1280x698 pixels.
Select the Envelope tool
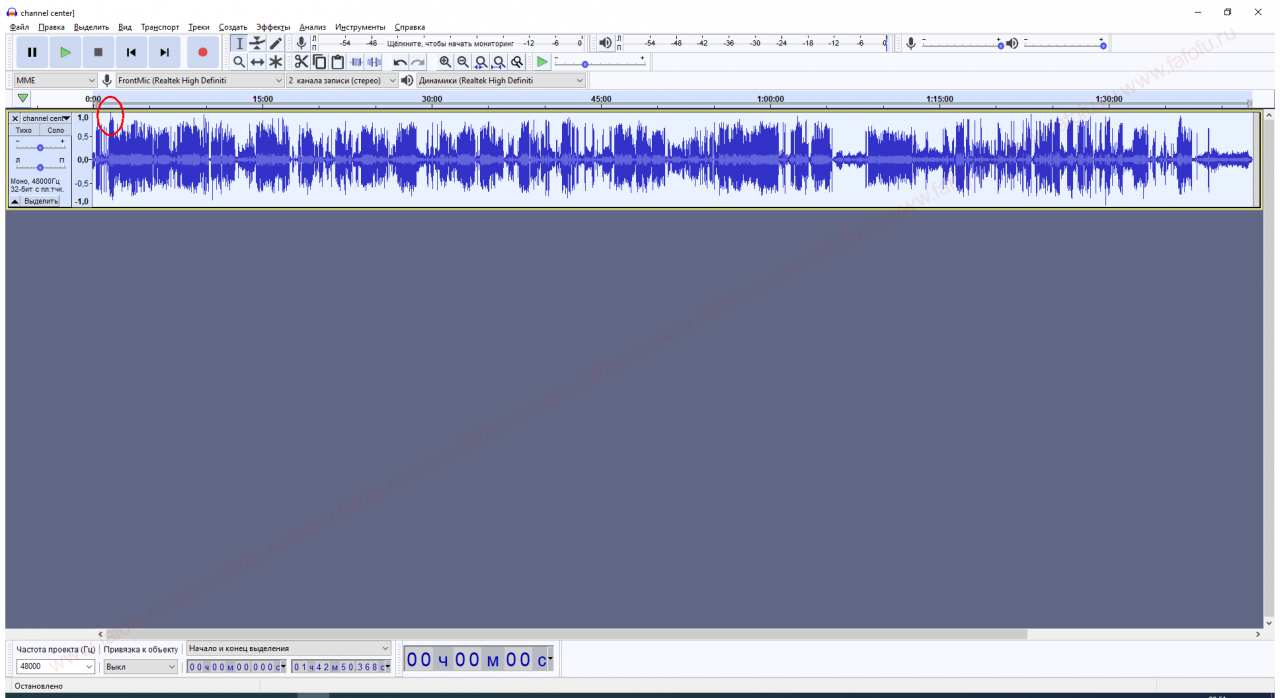coord(257,43)
